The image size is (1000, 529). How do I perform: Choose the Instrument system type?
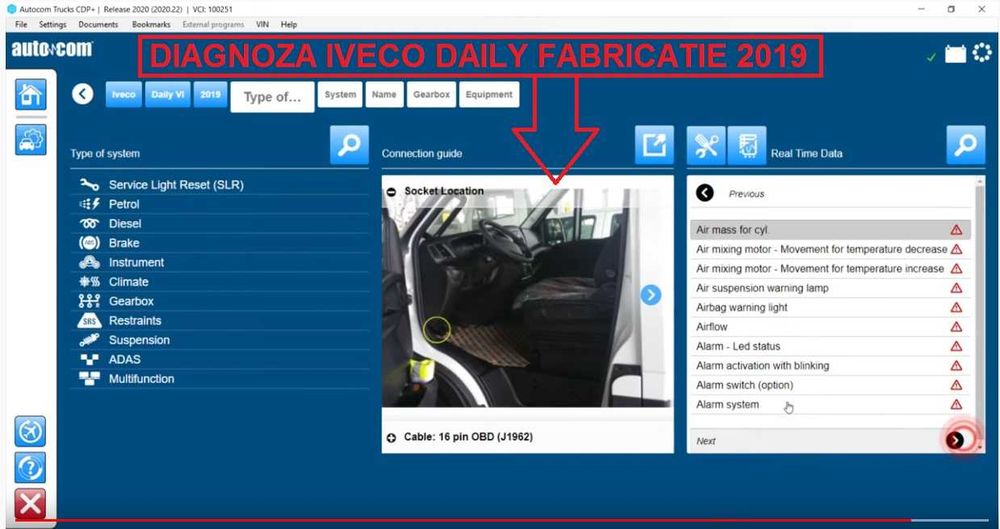pyautogui.click(x=220, y=262)
